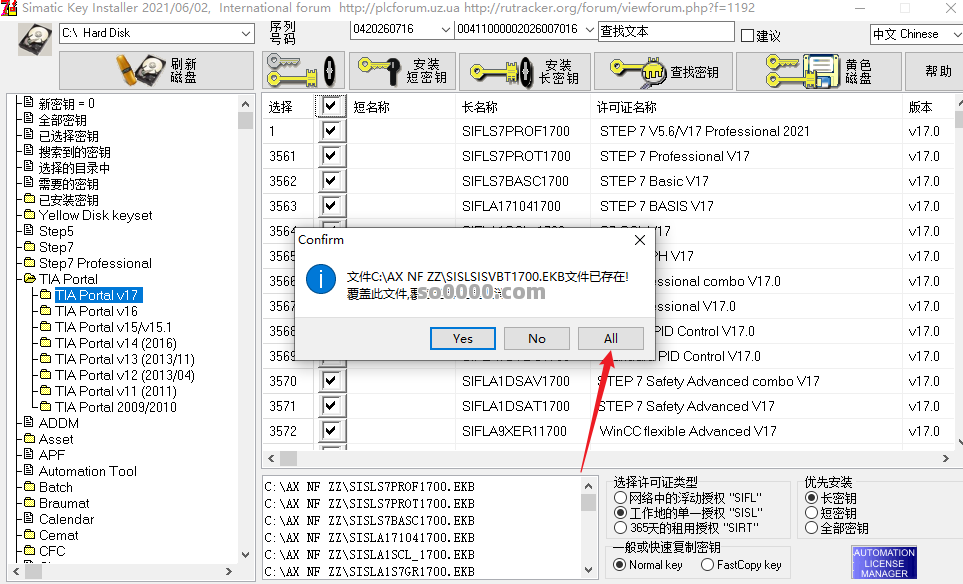The width and height of the screenshot is (963, 584).
Task: Open the Batch folder in tree
Action: [56, 487]
